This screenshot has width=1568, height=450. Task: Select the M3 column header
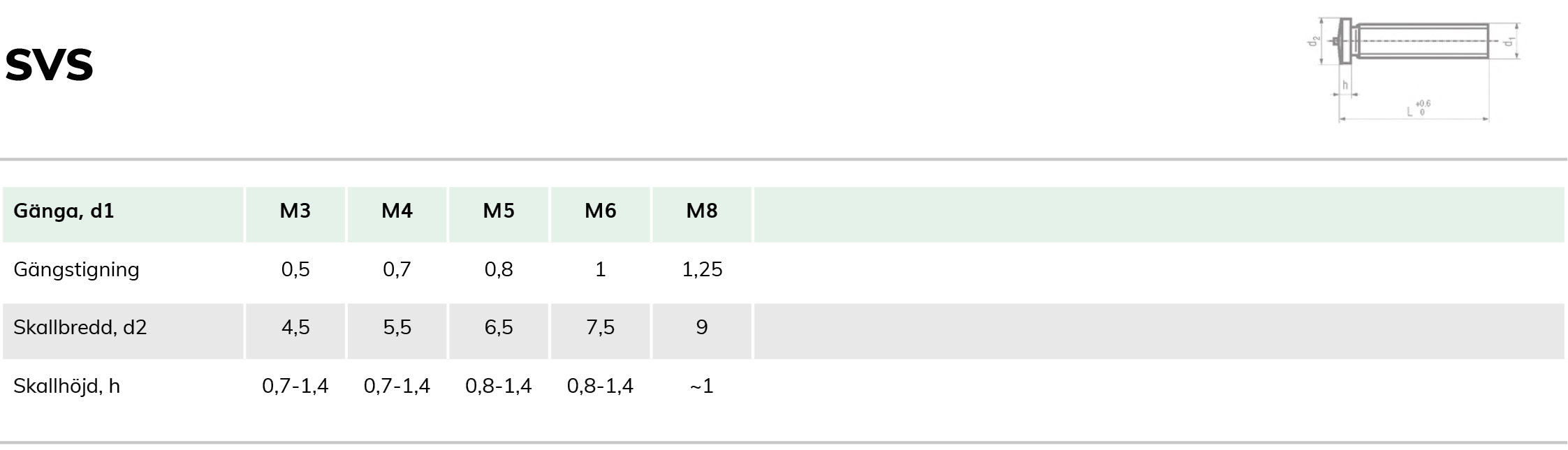295,215
